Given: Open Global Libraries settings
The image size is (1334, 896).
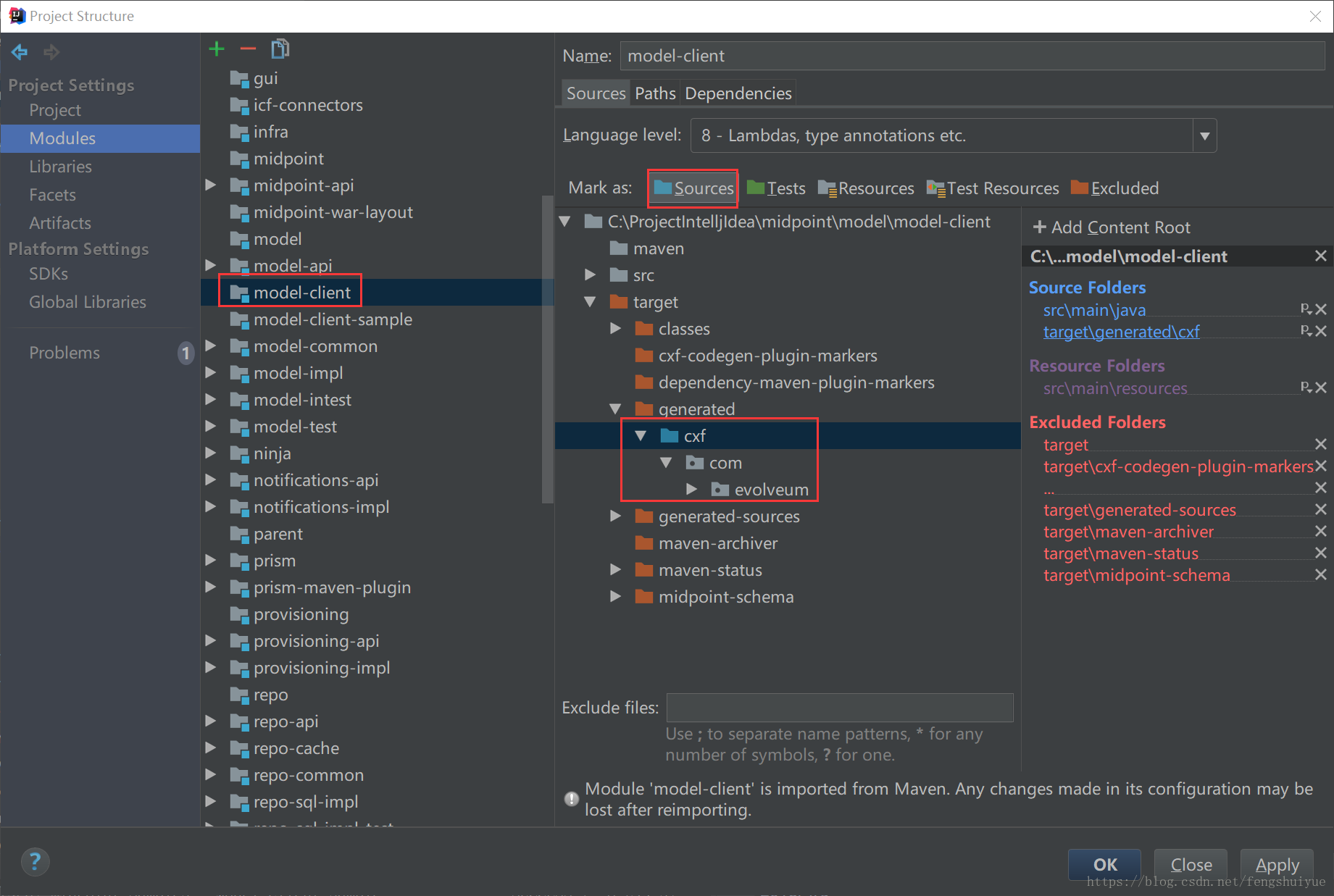Looking at the screenshot, I should point(88,302).
